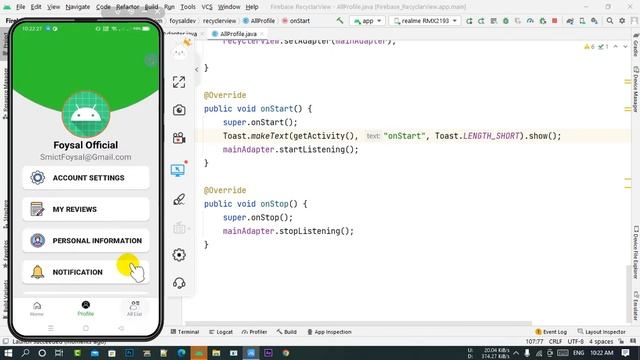Collapse the code fold marker near closing brace
The image size is (640, 360).
(x=197, y=69)
